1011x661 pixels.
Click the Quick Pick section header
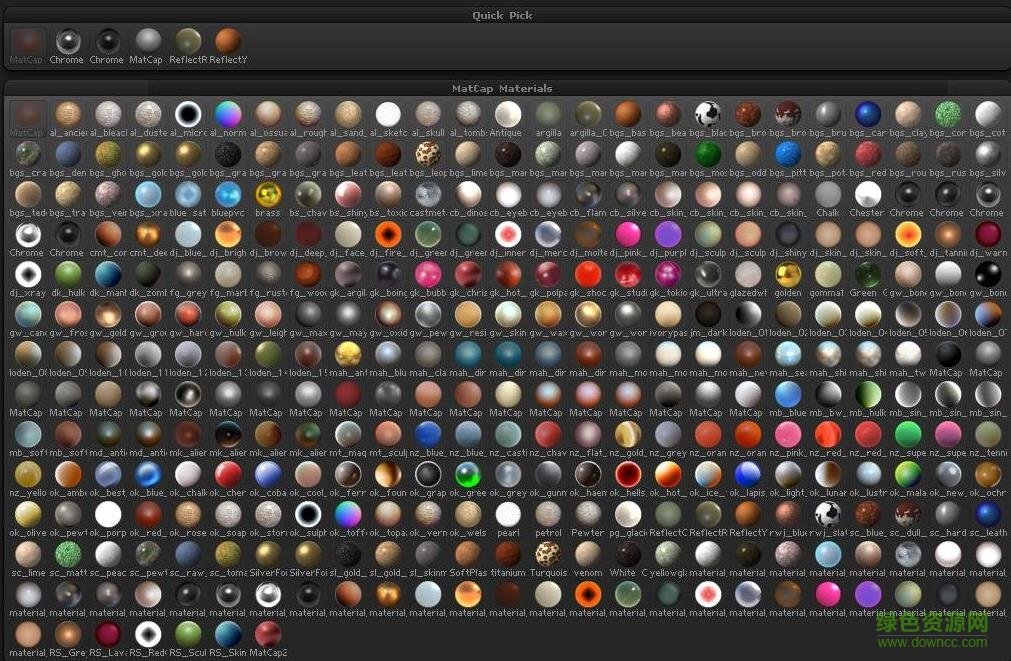tap(502, 15)
